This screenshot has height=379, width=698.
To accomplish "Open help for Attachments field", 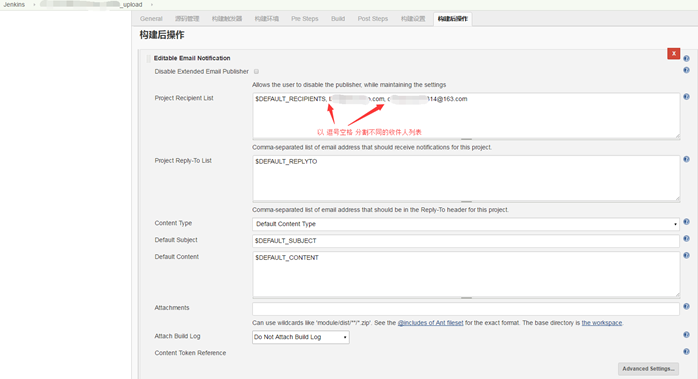I will [x=686, y=306].
